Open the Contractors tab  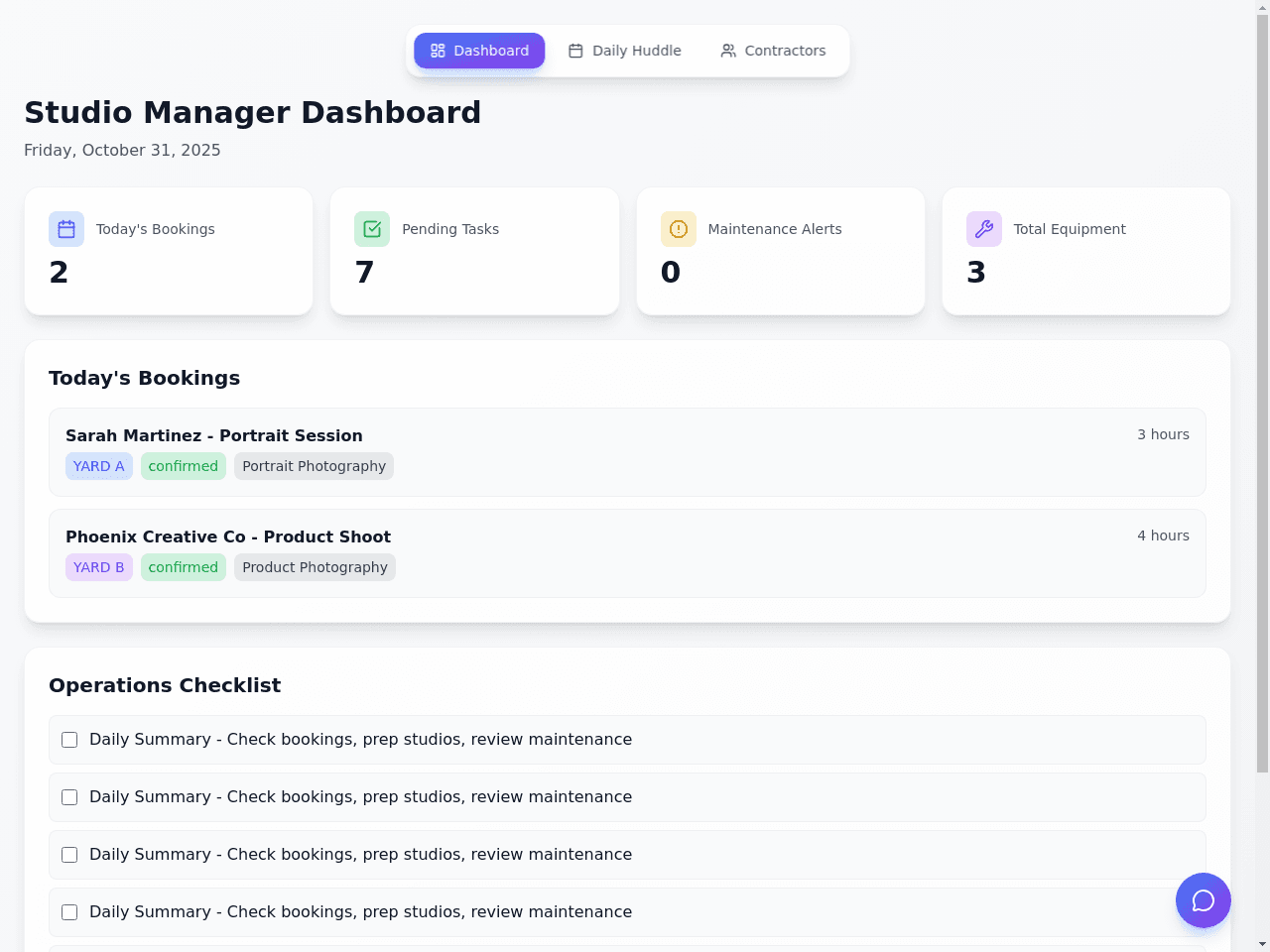(x=773, y=51)
